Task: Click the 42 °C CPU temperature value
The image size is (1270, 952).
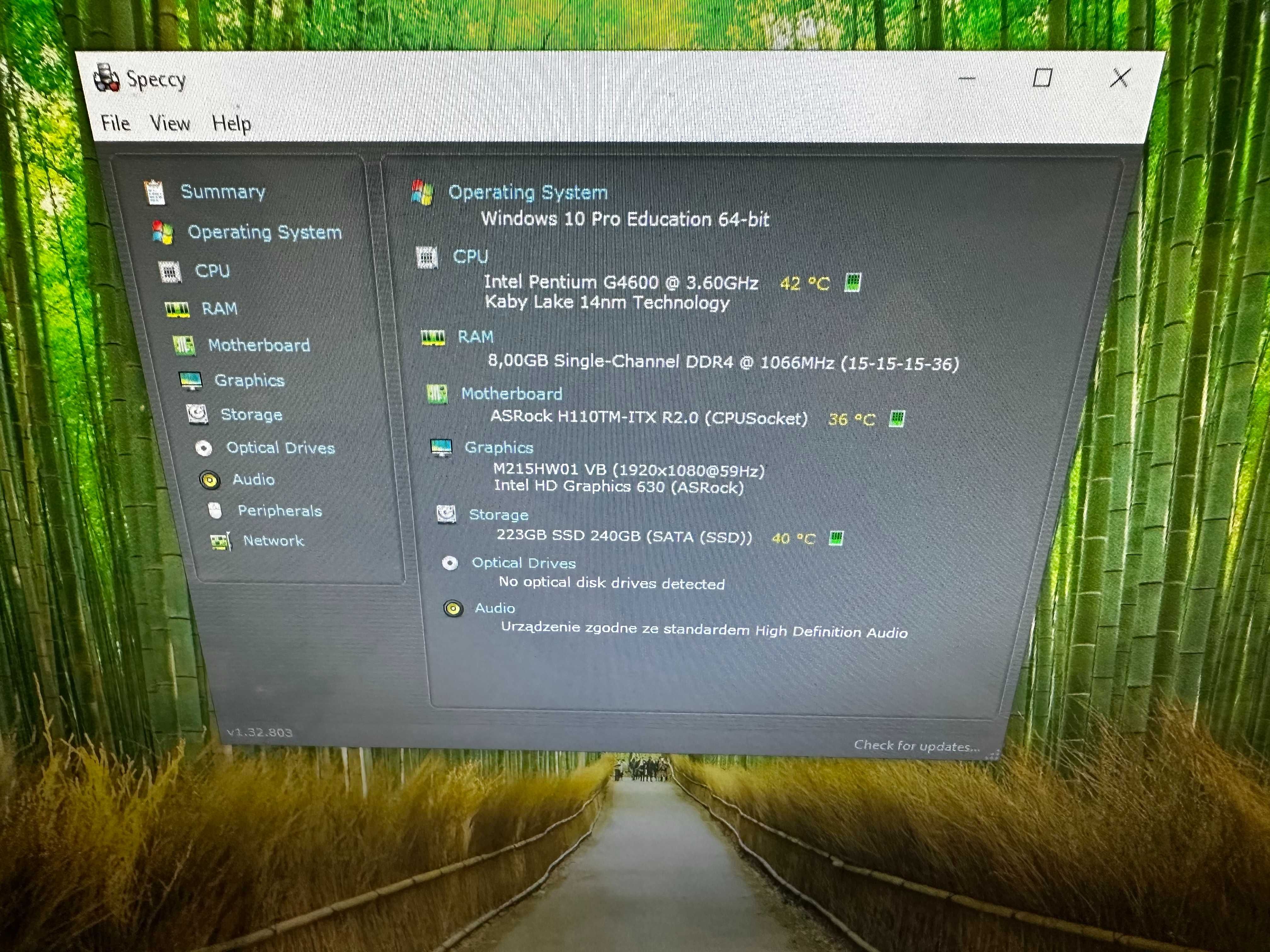Action: click(805, 283)
